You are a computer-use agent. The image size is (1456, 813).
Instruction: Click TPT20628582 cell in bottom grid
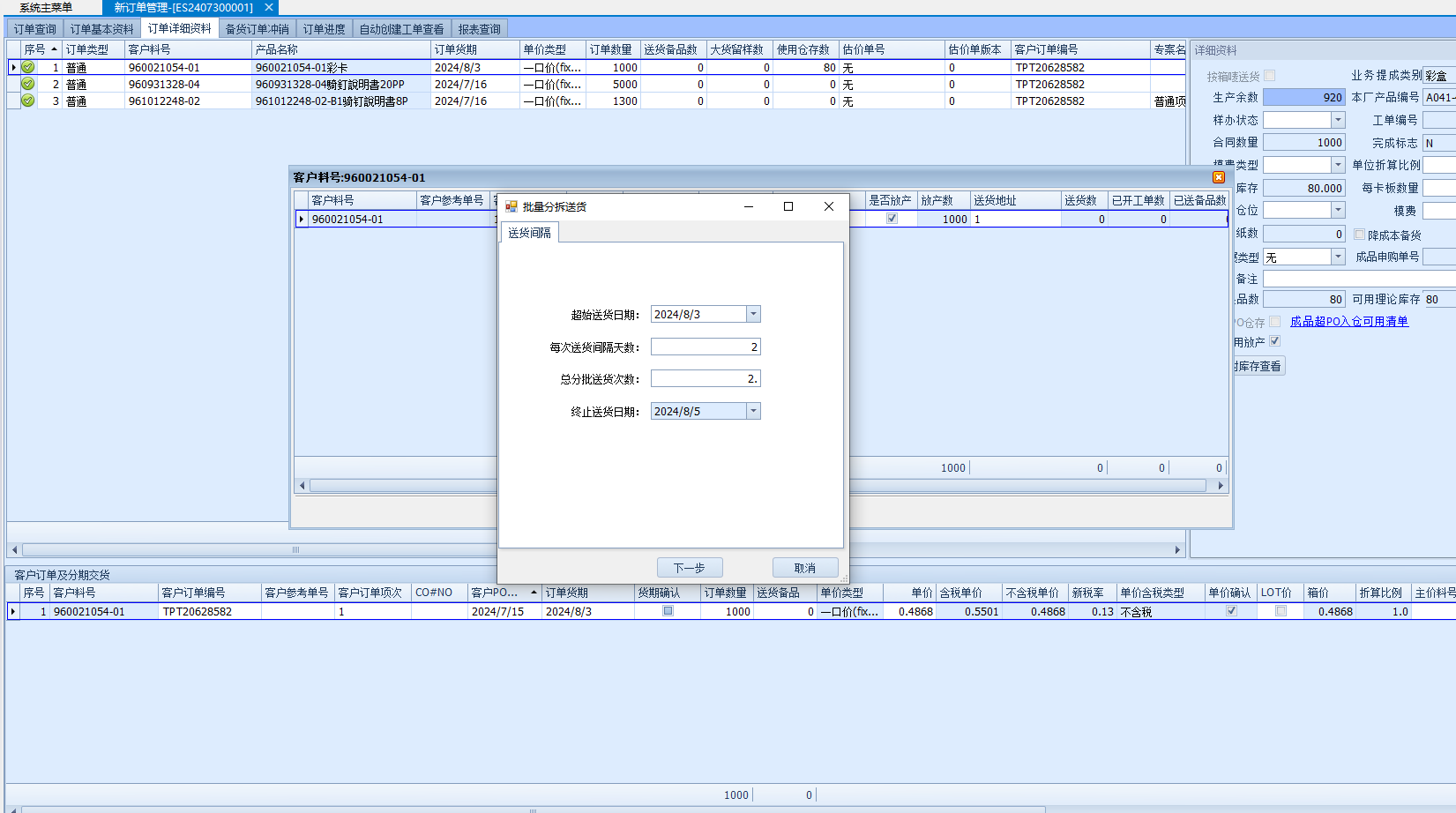(210, 611)
